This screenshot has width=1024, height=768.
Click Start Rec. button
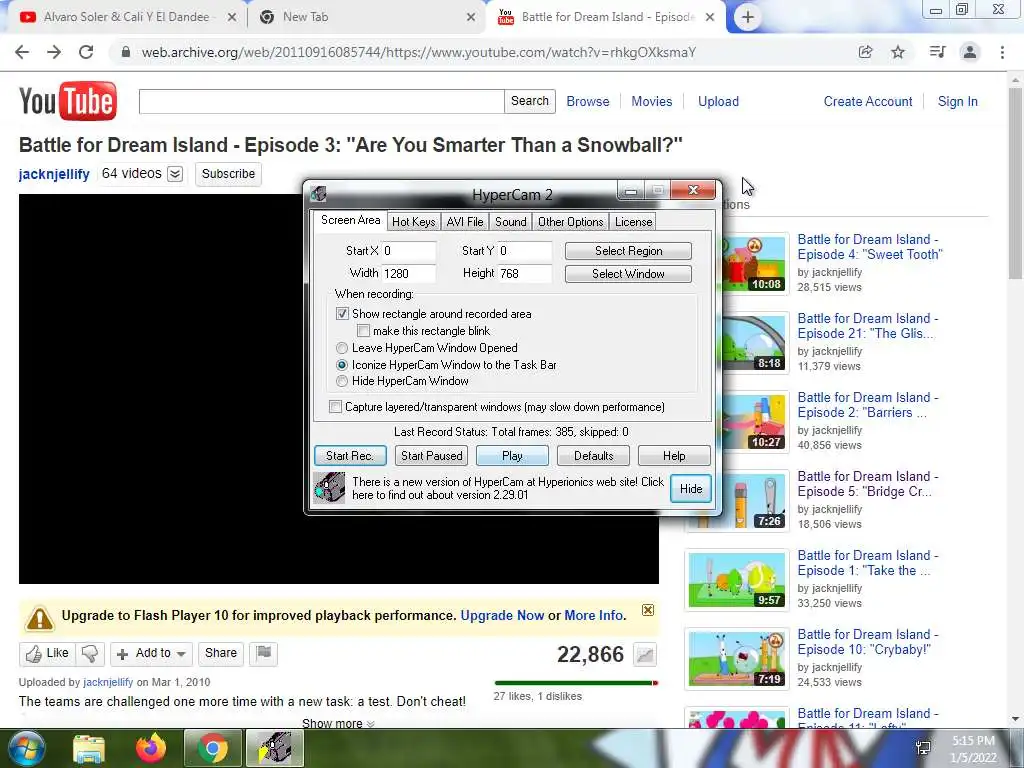(350, 456)
